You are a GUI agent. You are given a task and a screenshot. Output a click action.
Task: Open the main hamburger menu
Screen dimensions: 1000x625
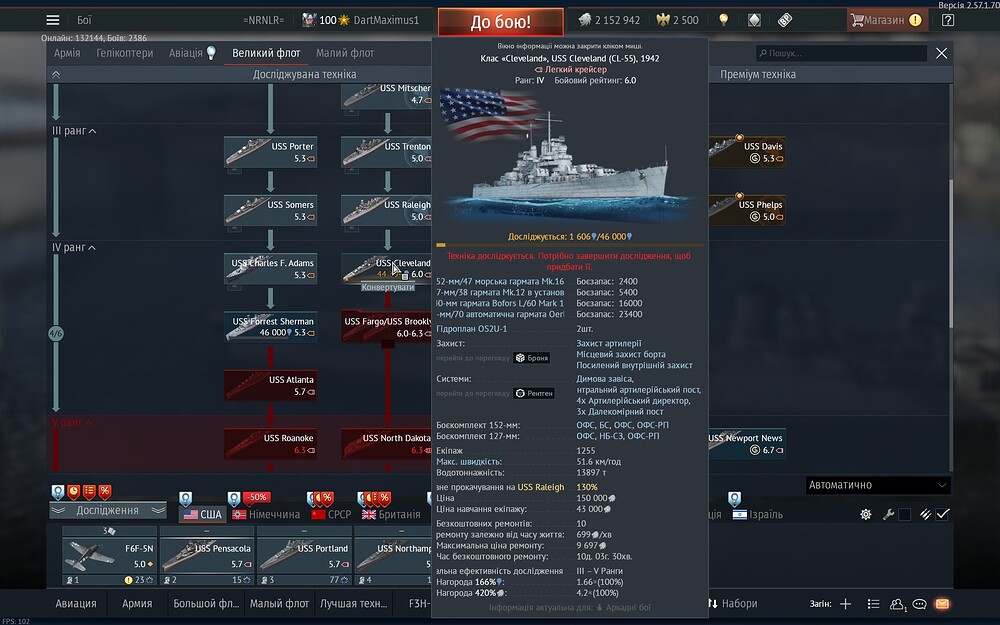(53, 20)
